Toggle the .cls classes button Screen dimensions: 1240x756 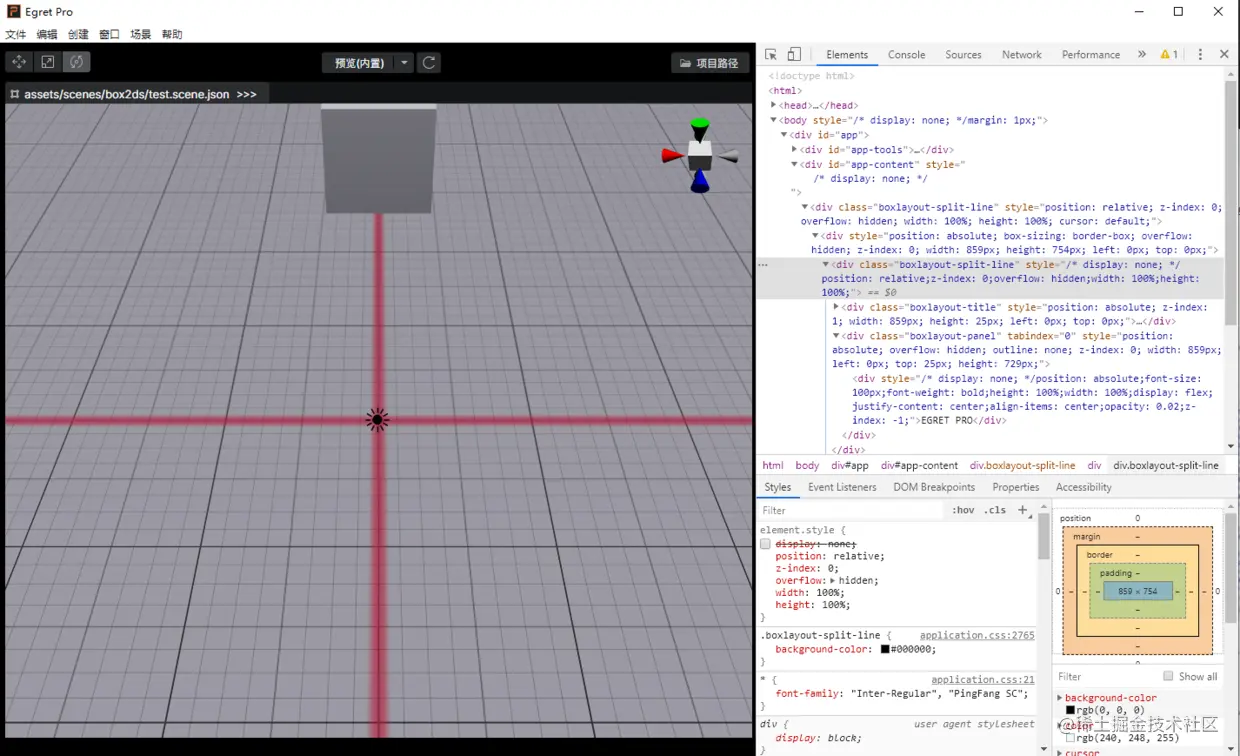pyautogui.click(x=995, y=510)
